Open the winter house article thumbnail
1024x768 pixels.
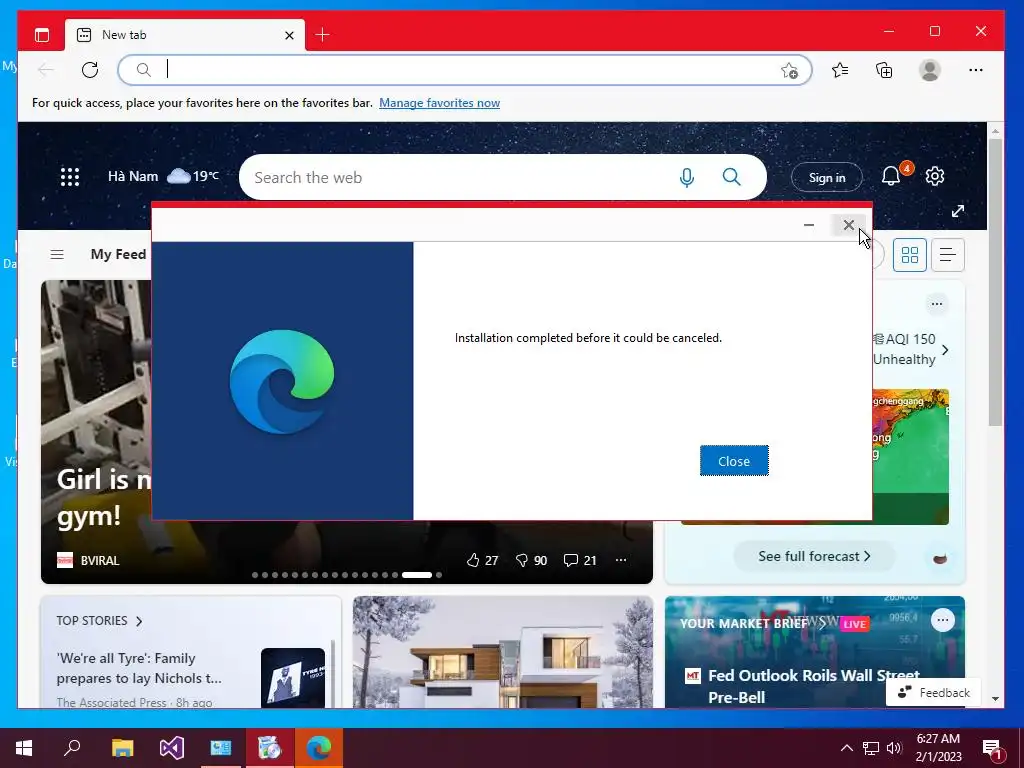pyautogui.click(x=503, y=652)
